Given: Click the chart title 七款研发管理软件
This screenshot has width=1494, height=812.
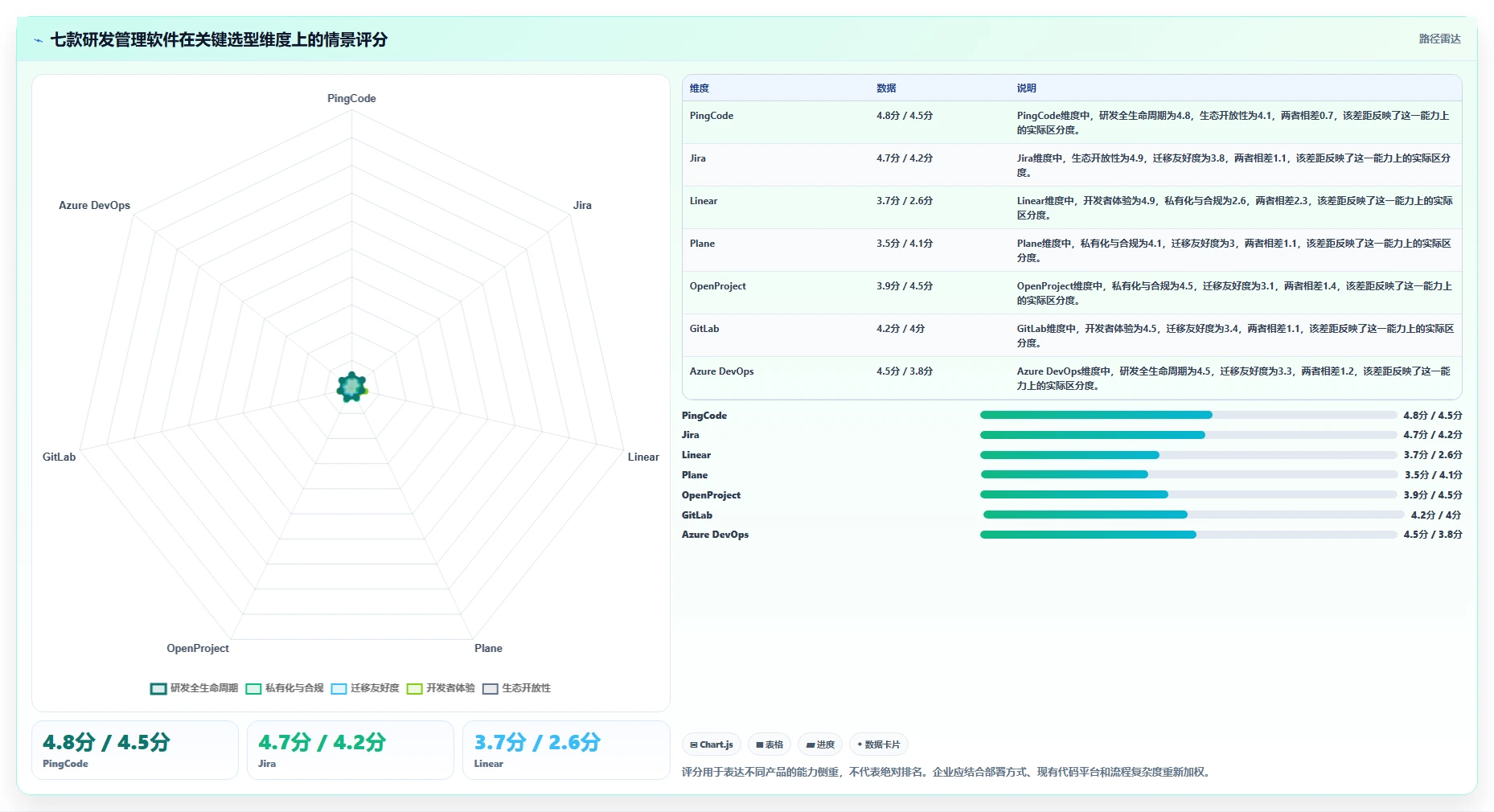Looking at the screenshot, I should click(219, 40).
